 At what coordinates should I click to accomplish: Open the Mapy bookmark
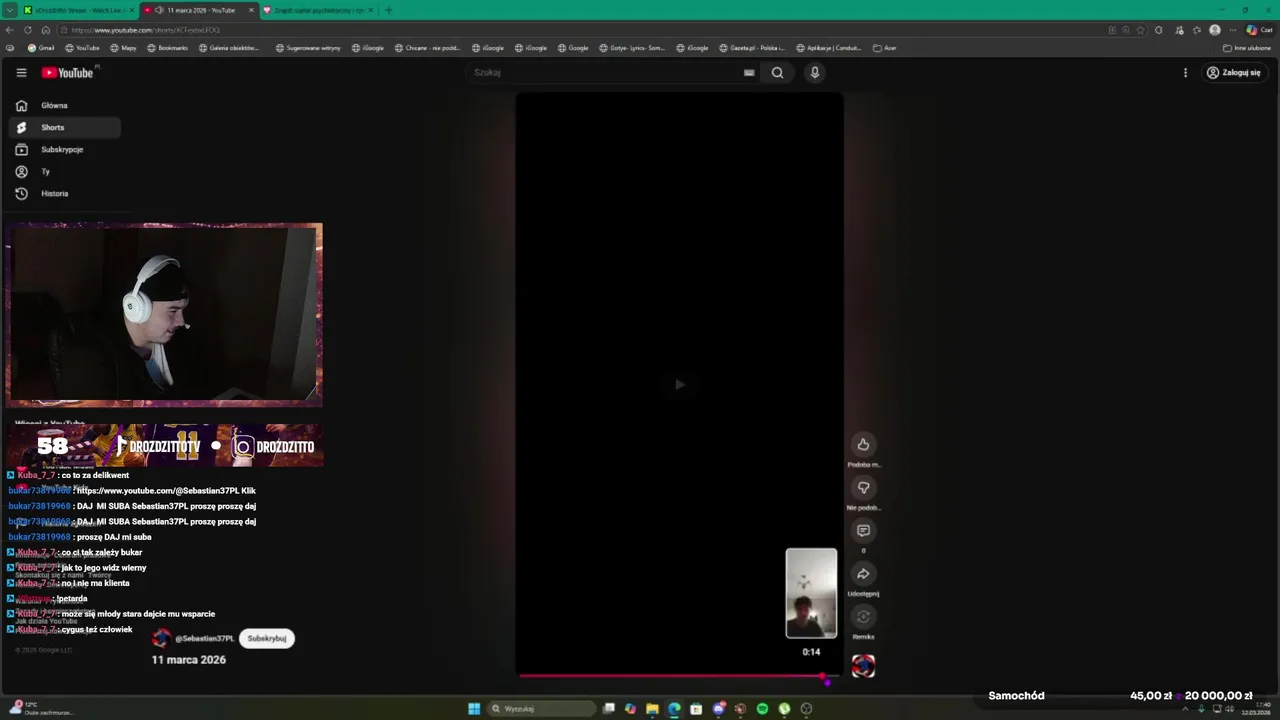(123, 47)
